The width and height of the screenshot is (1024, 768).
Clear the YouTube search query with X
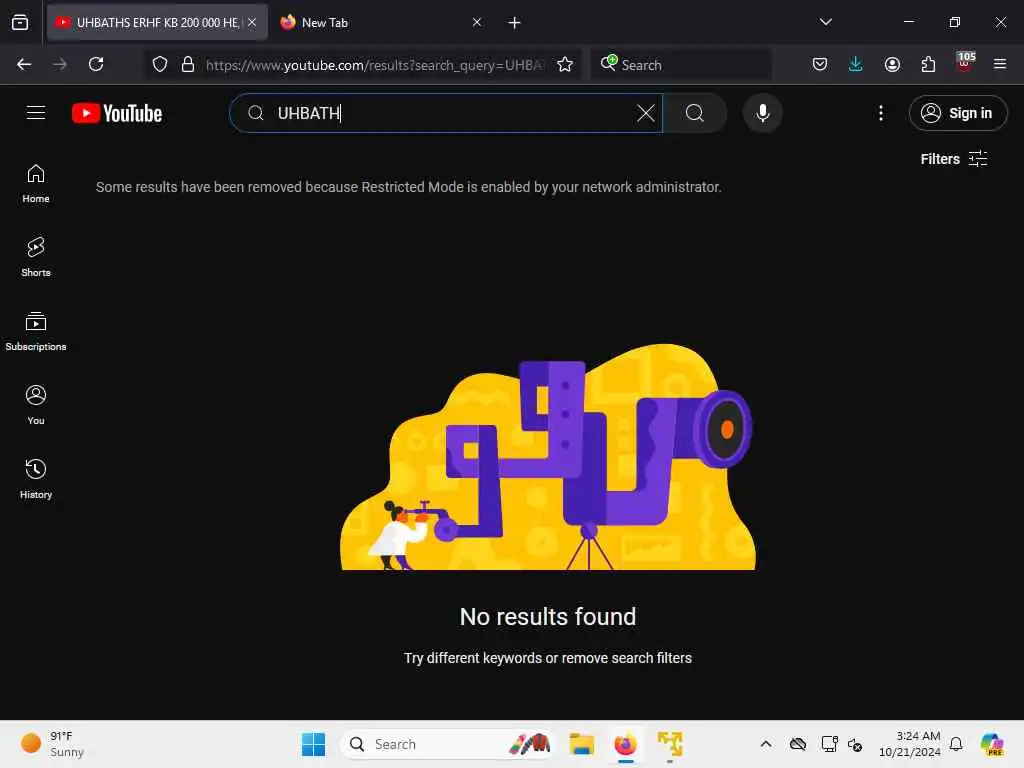[645, 113]
